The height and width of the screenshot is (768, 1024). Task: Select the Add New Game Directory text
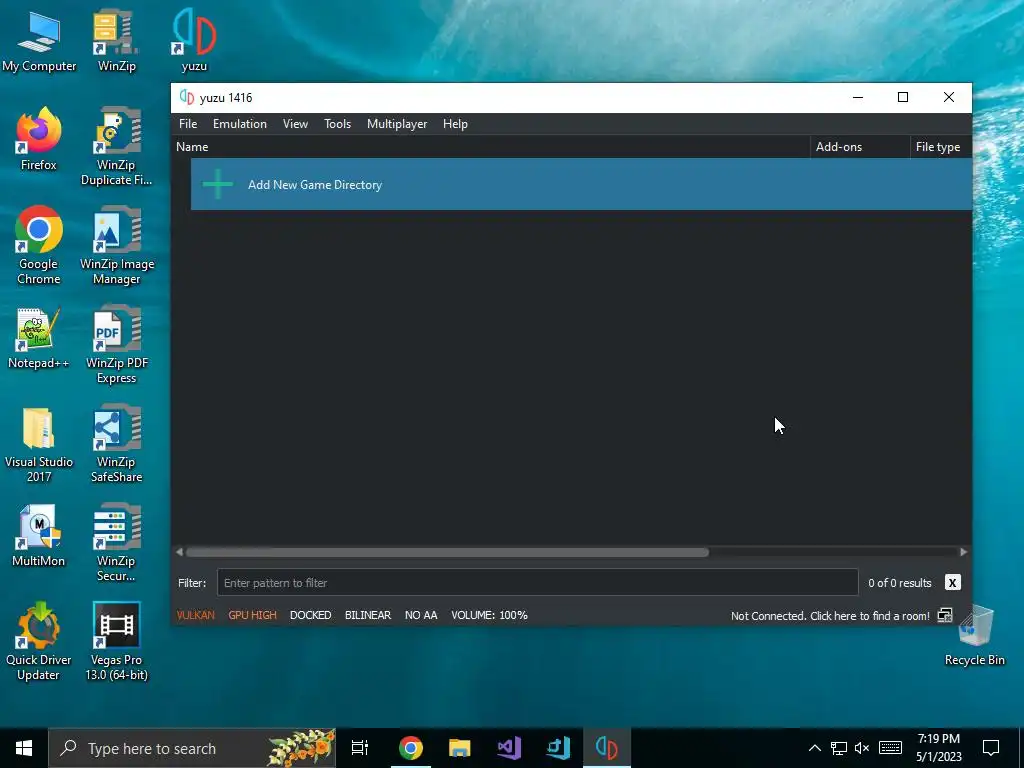[x=315, y=185]
